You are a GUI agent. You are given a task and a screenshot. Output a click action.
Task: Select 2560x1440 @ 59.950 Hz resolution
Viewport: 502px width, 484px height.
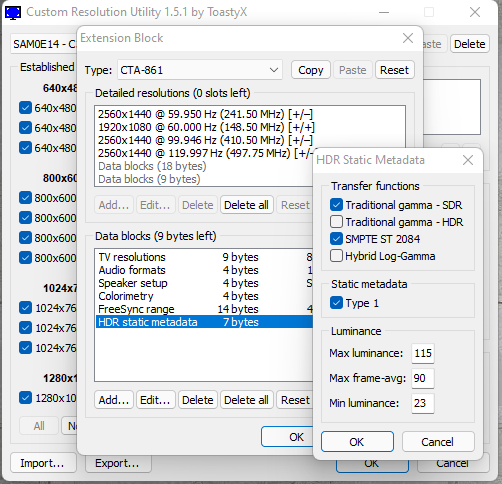[x=205, y=114]
